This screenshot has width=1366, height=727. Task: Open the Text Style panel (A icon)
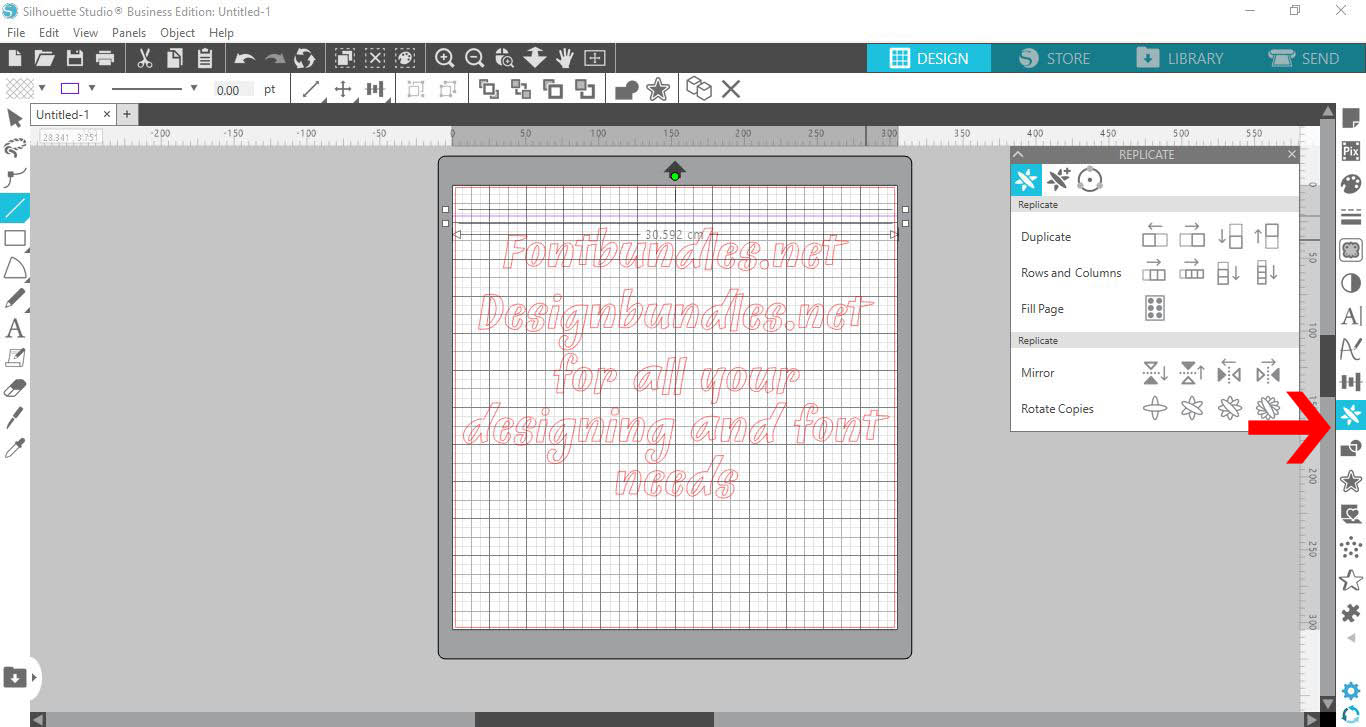tap(1350, 316)
